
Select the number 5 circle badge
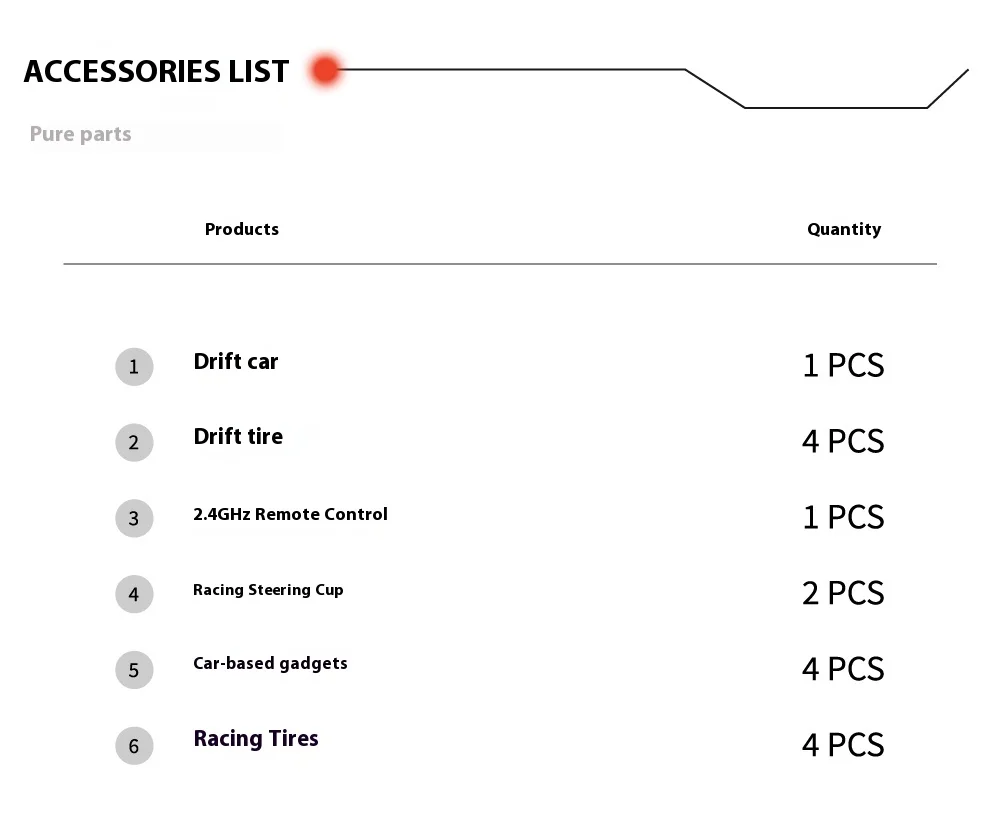(134, 670)
